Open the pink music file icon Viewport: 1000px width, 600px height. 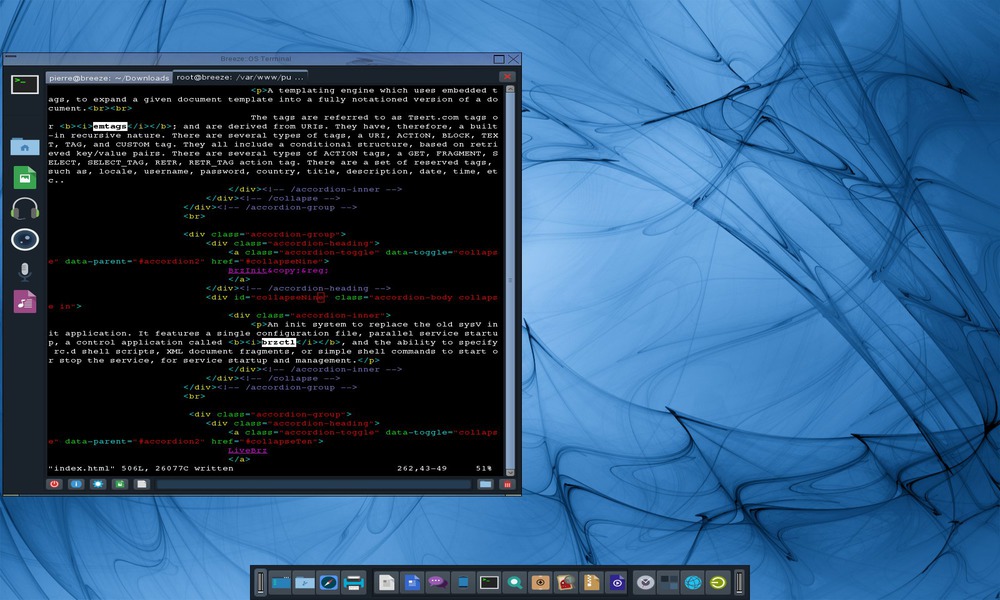pyautogui.click(x=24, y=302)
